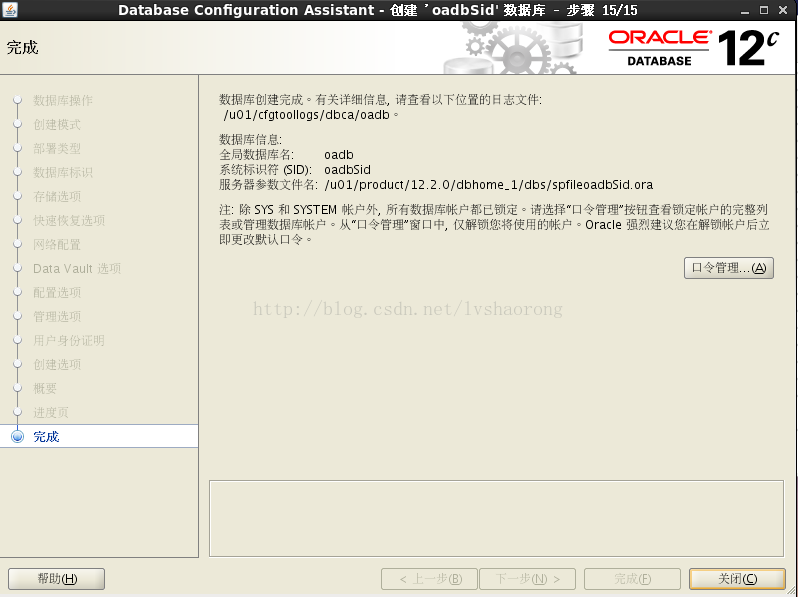Select the 数据库标识 step

[x=63, y=172]
